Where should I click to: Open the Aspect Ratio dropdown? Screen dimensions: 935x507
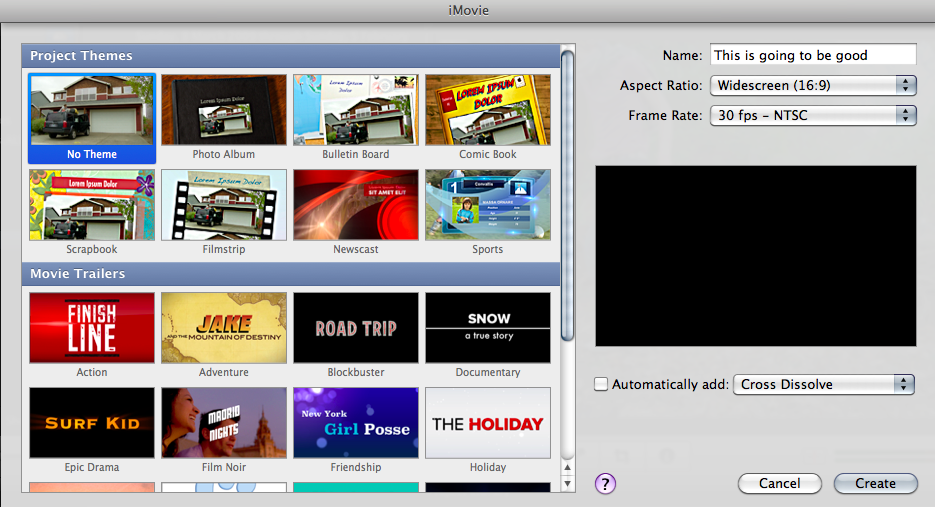pyautogui.click(x=812, y=85)
